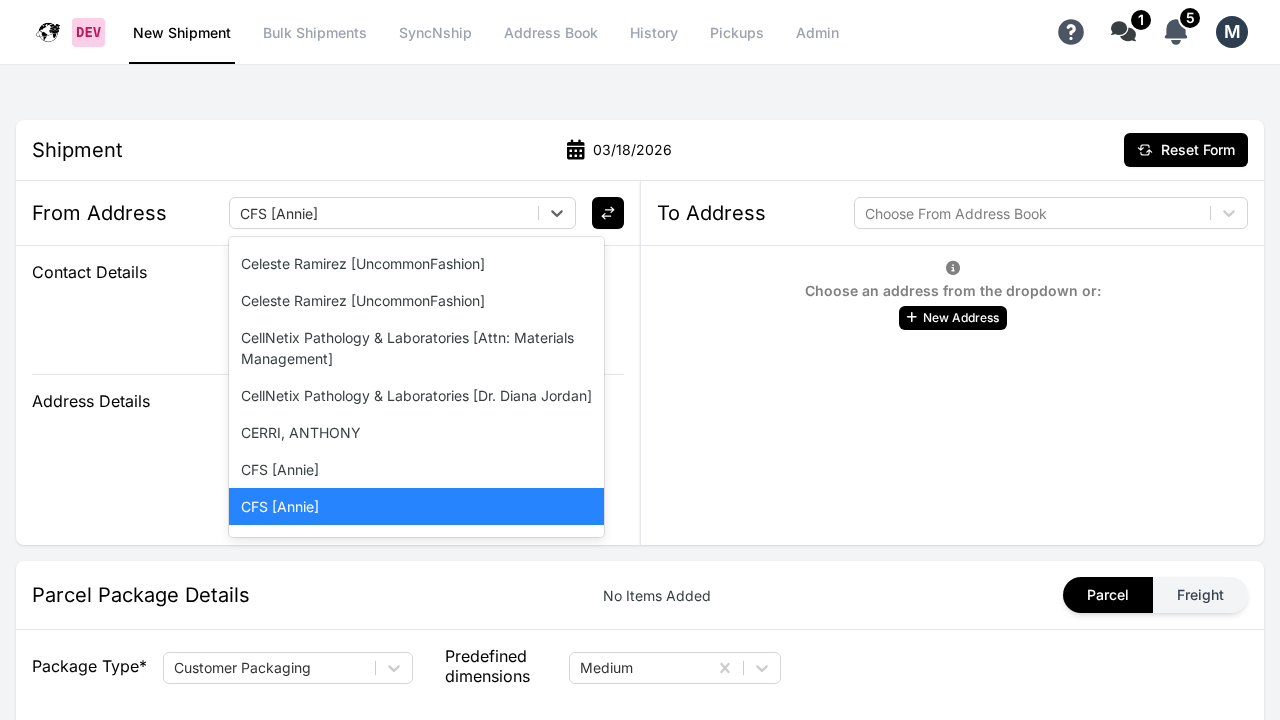
Task: Check the notifications bell with 5 alerts
Action: coord(1175,32)
